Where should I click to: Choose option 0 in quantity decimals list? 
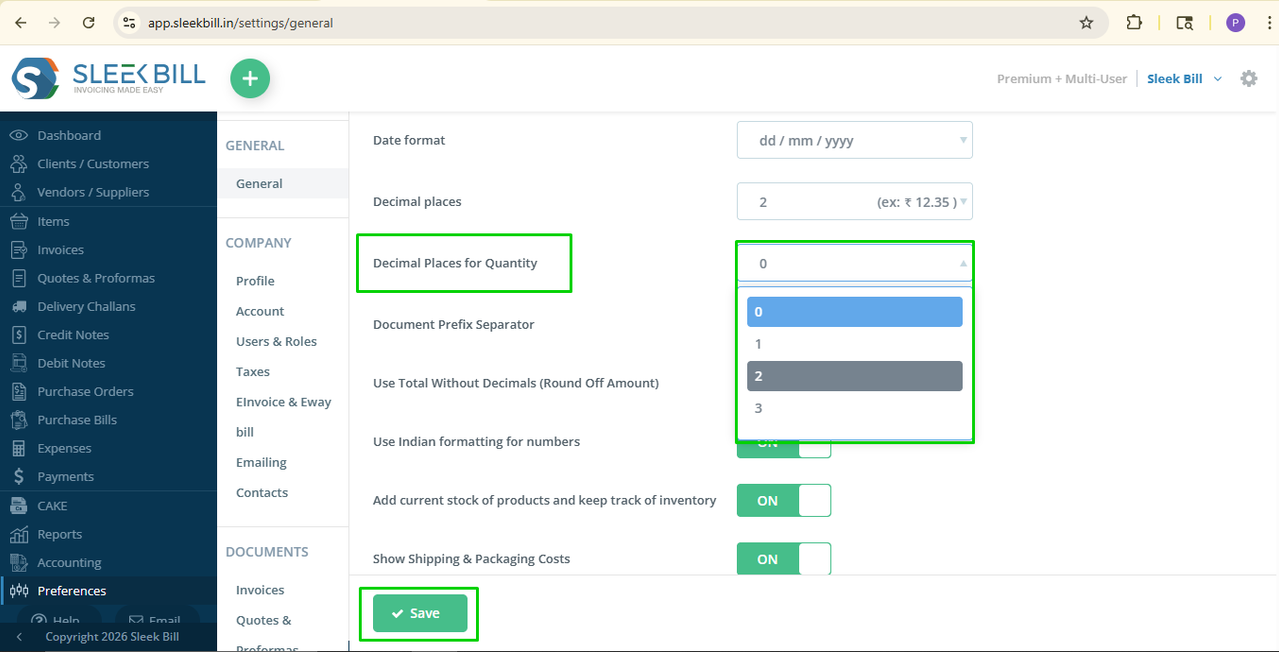[x=855, y=312]
